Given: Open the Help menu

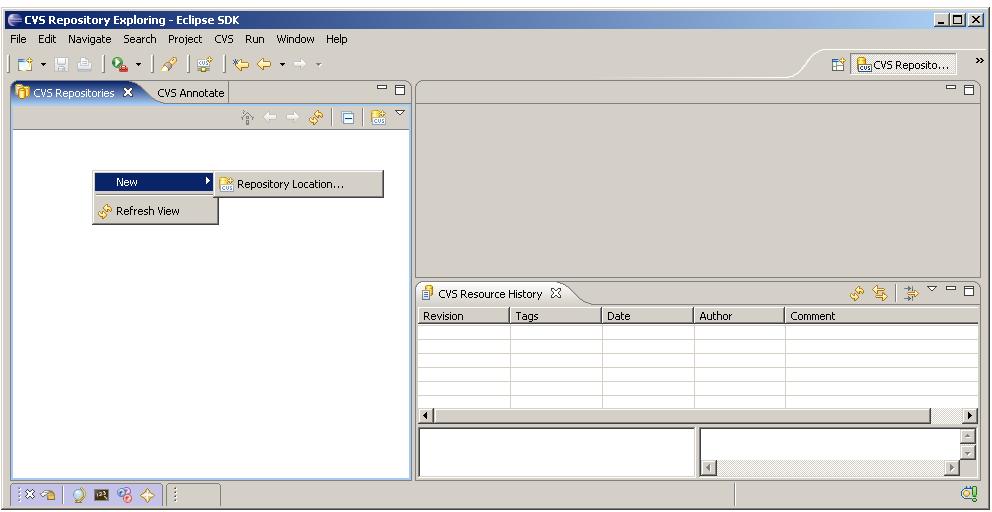Looking at the screenshot, I should [337, 39].
